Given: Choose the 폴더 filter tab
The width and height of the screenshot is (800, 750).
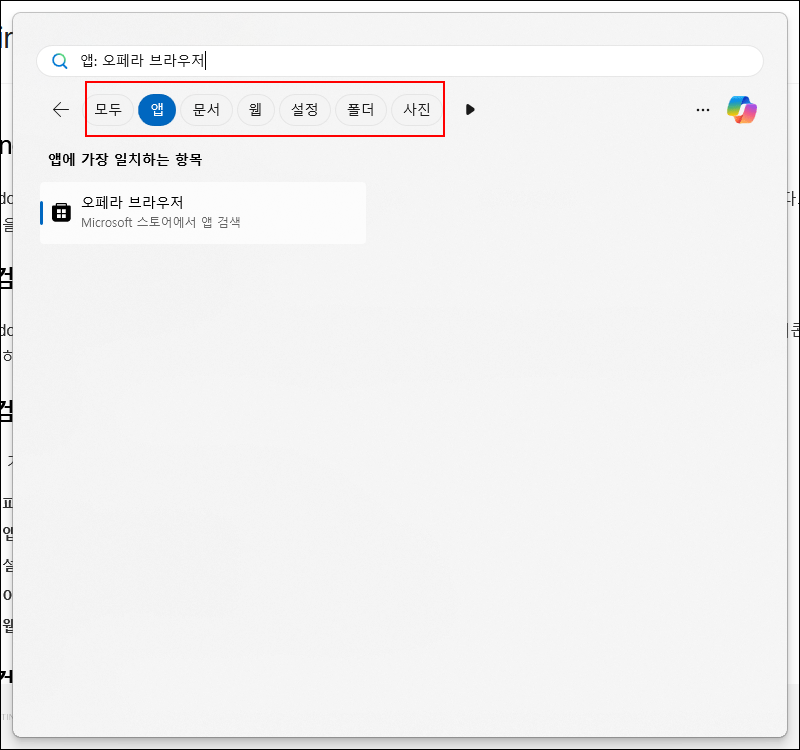Looking at the screenshot, I should 361,109.
